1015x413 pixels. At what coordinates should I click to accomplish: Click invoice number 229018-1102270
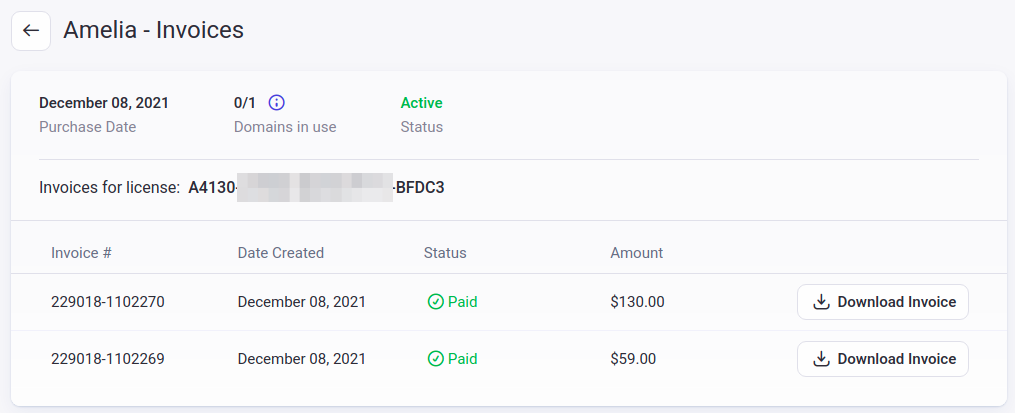(x=107, y=302)
